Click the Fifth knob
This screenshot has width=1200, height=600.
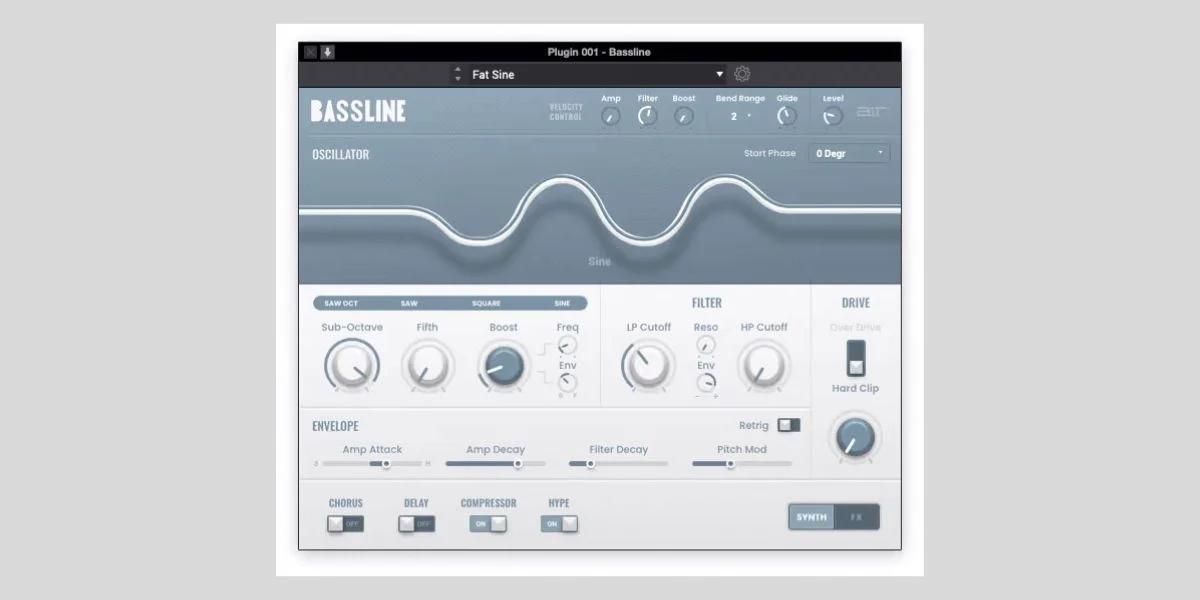pyautogui.click(x=427, y=366)
